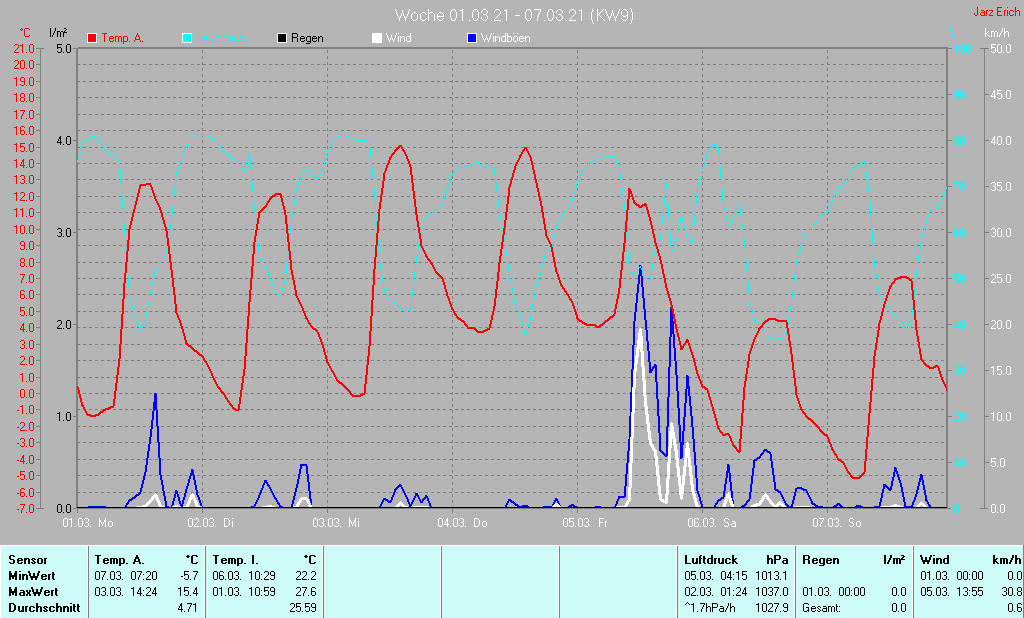
Task: Click the 'MaxWert' row label
Action: (x=33, y=592)
